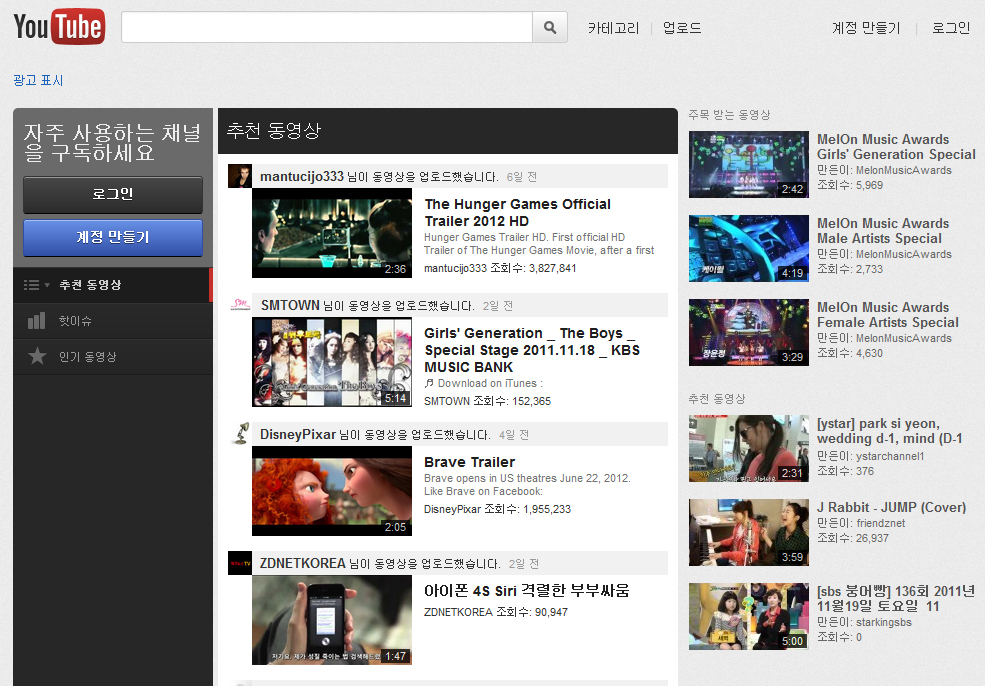Click the '6일 전' upload timestamp

521,177
